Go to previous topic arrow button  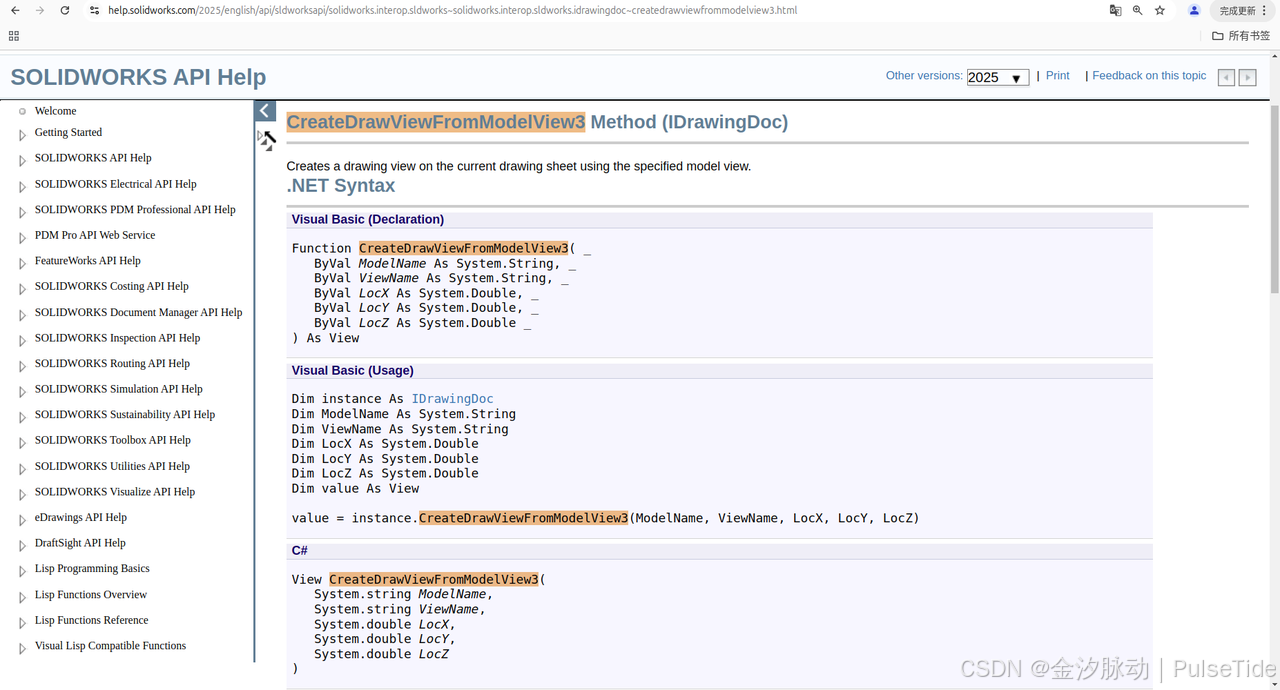(1226, 77)
